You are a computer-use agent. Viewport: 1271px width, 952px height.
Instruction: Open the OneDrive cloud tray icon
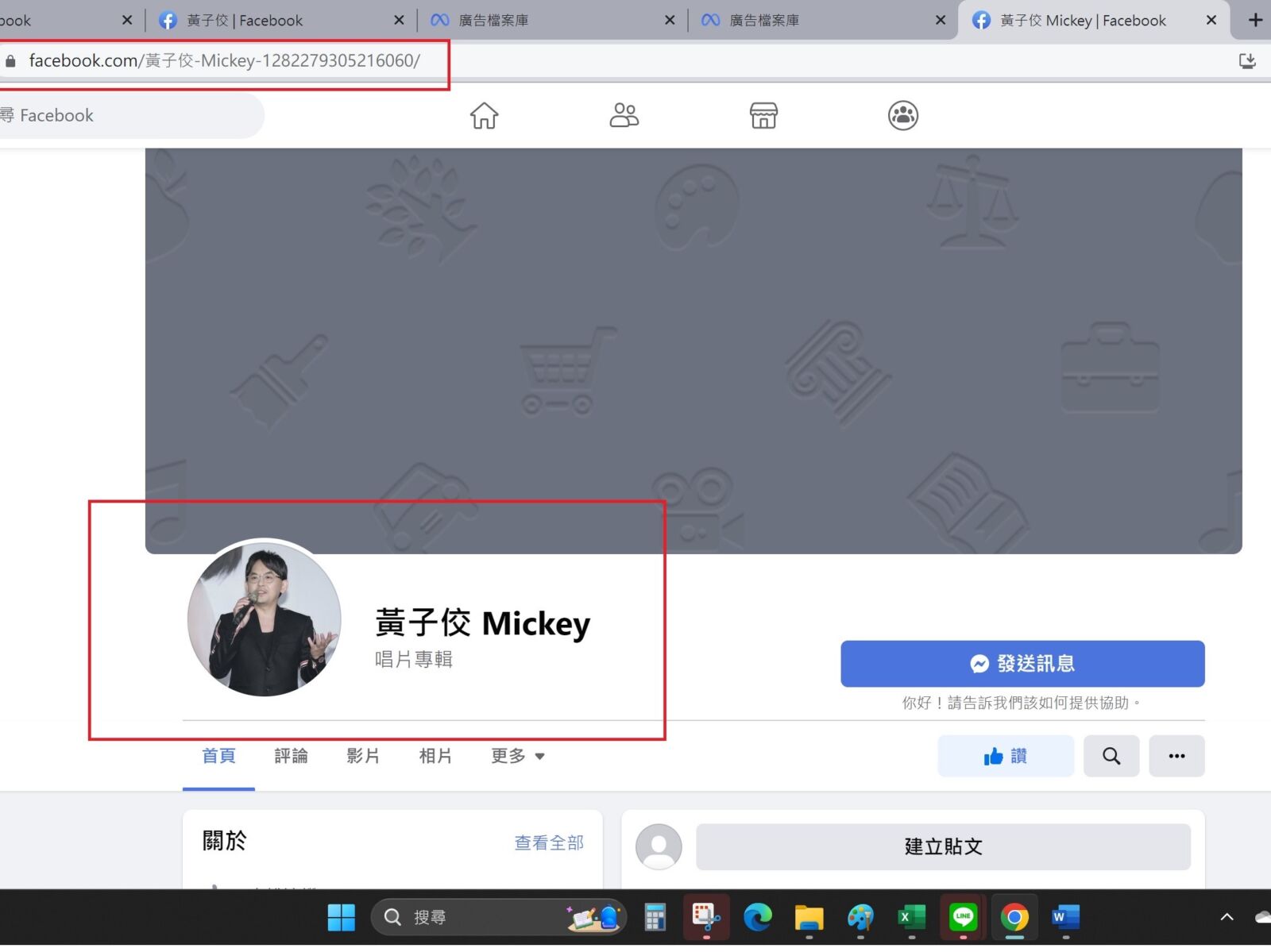[x=1263, y=917]
